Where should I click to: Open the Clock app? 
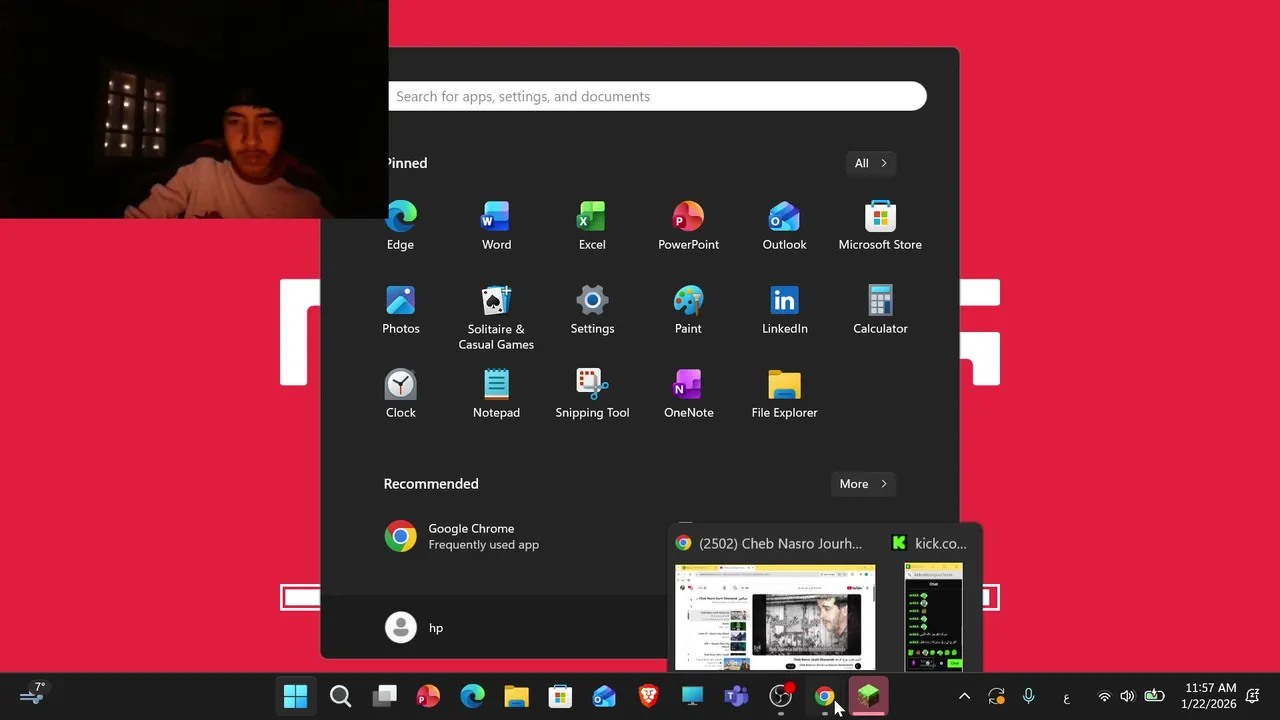tap(400, 394)
